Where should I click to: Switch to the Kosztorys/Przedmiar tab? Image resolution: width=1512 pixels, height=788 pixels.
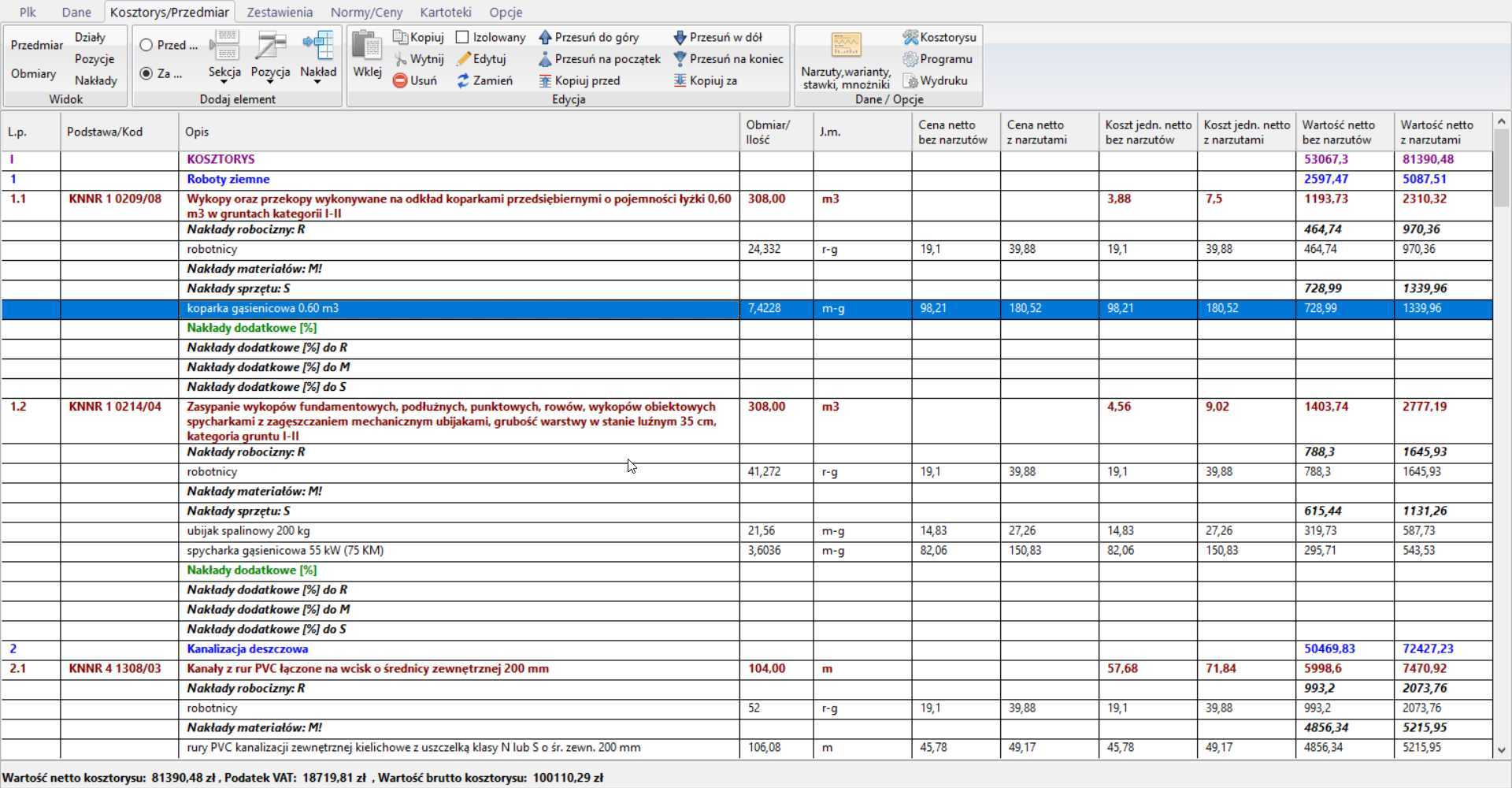pyautogui.click(x=169, y=12)
